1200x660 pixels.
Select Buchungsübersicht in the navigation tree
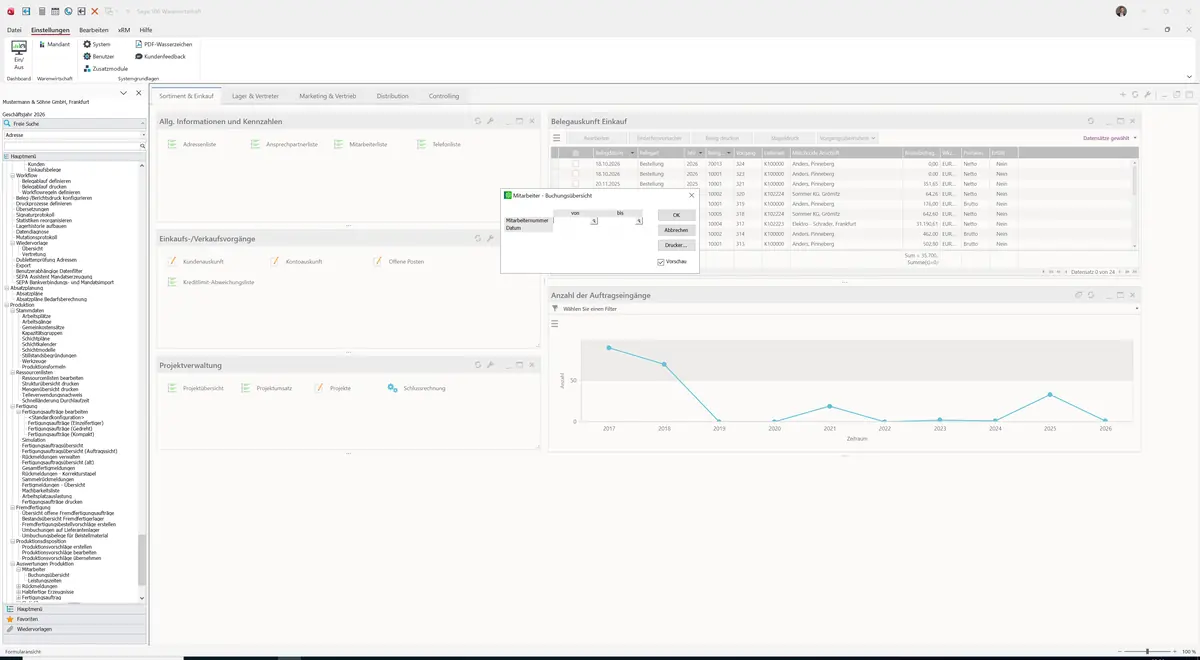(x=48, y=575)
